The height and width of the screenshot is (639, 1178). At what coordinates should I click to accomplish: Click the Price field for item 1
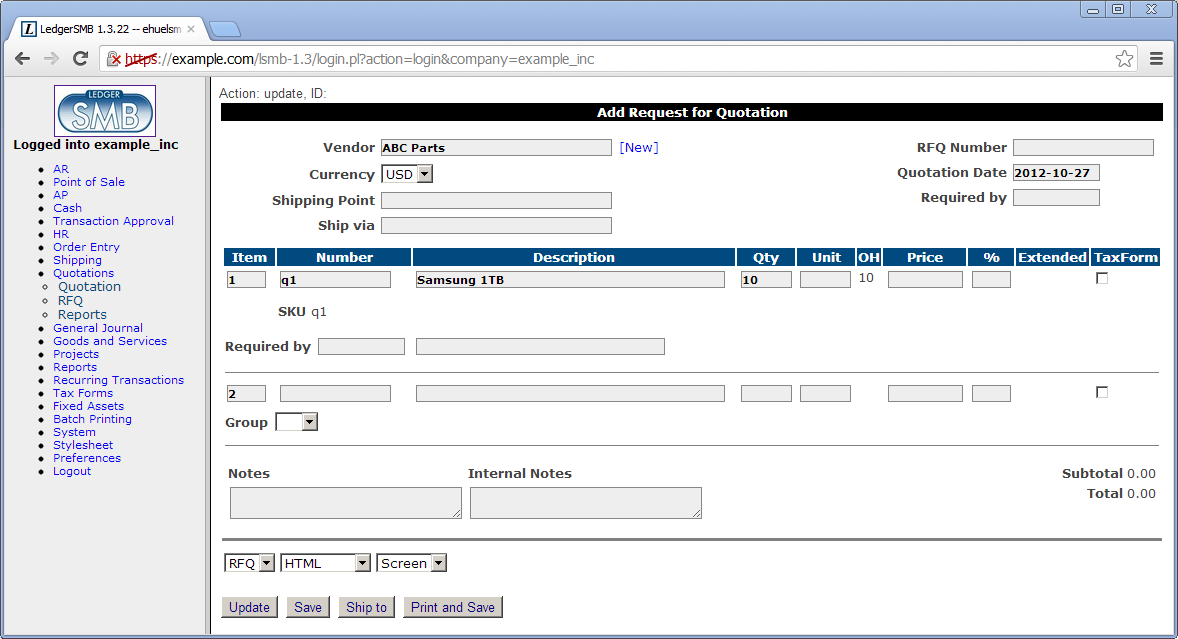[x=925, y=280]
